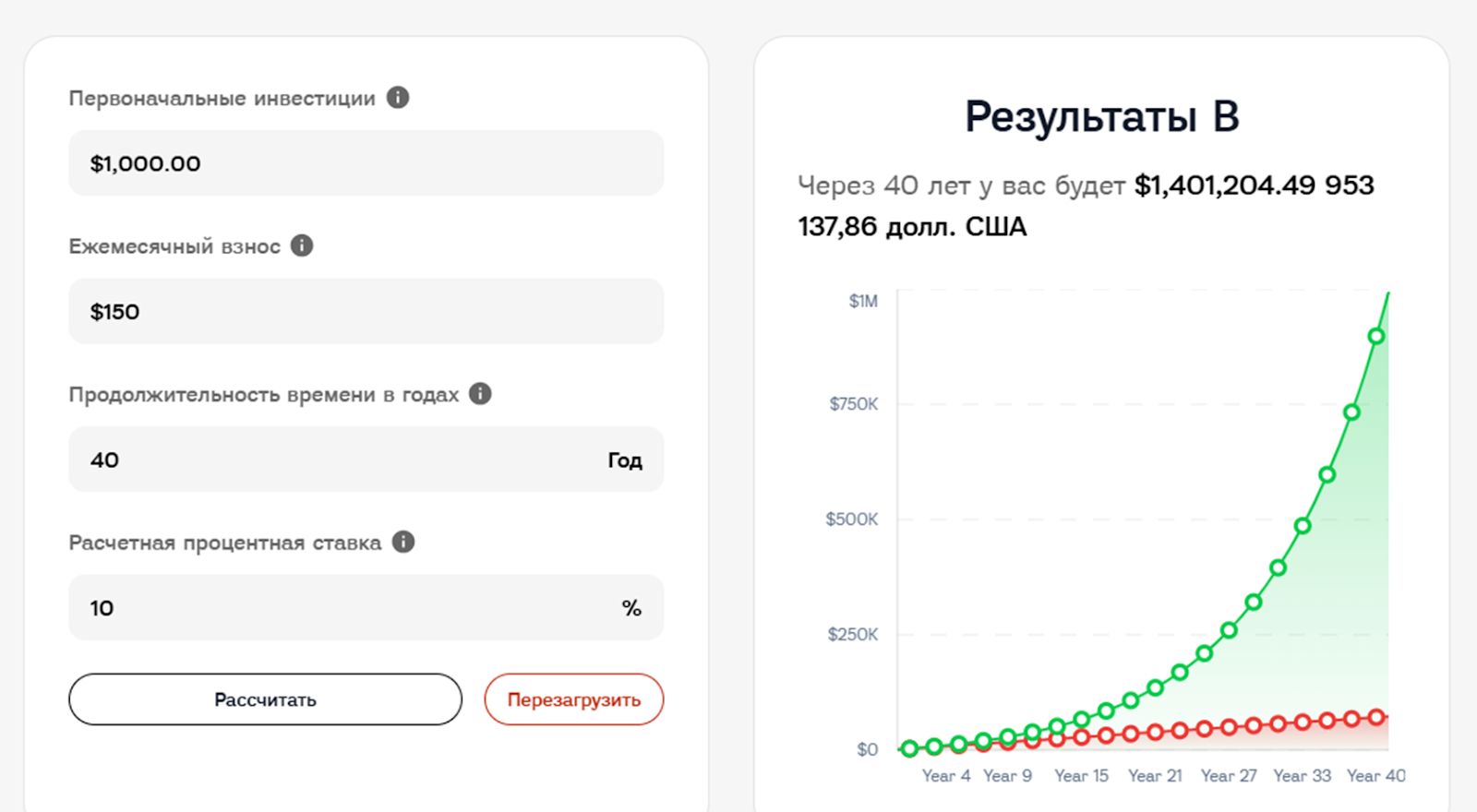Click the topmost green chart data point
This screenshot has height=812, width=1477.
pyautogui.click(x=1376, y=337)
